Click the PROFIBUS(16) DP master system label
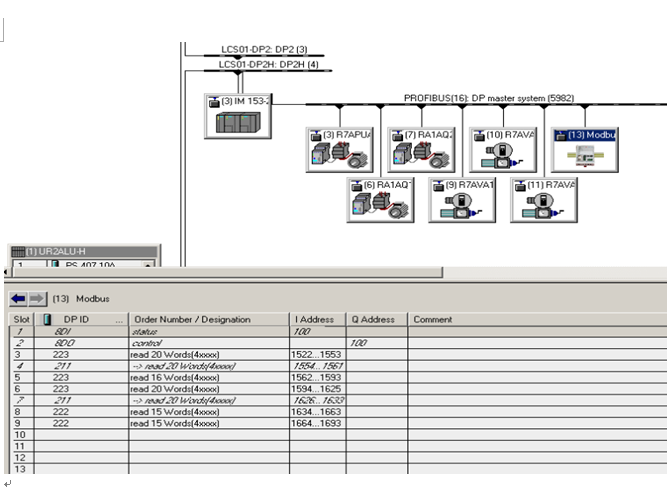Viewport: 667px width, 494px height. coord(488,98)
